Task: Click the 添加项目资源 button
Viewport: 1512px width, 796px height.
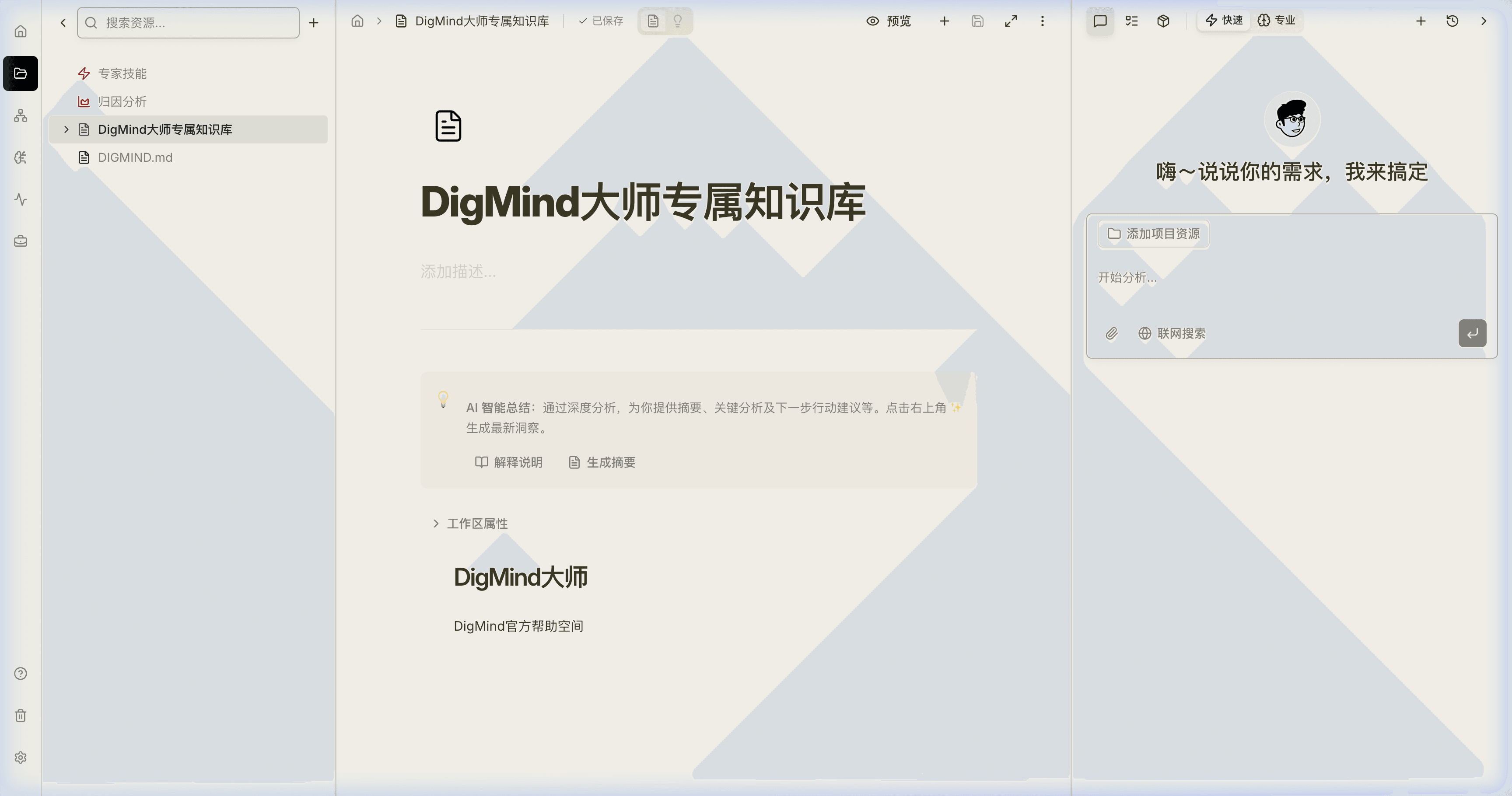Action: pos(1153,234)
